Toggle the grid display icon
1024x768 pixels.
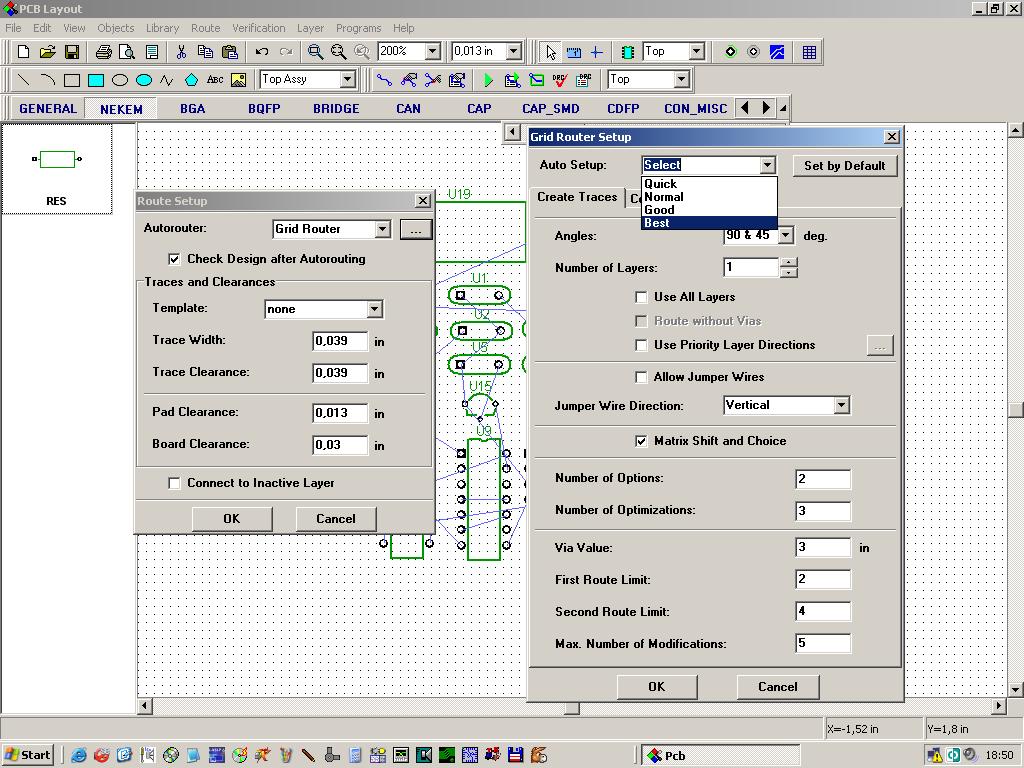(808, 52)
